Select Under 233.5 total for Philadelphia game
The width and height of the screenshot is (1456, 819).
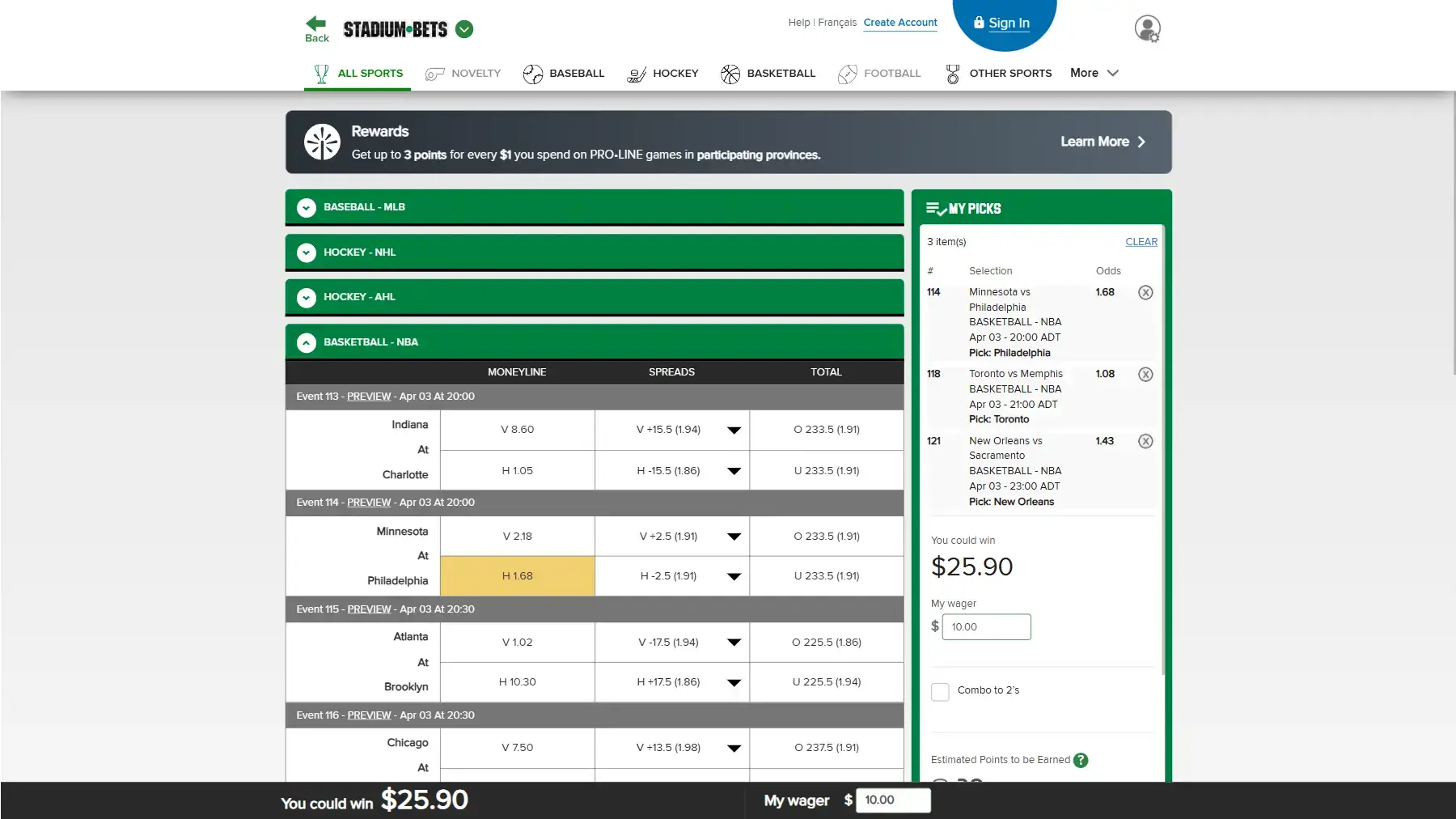827,576
